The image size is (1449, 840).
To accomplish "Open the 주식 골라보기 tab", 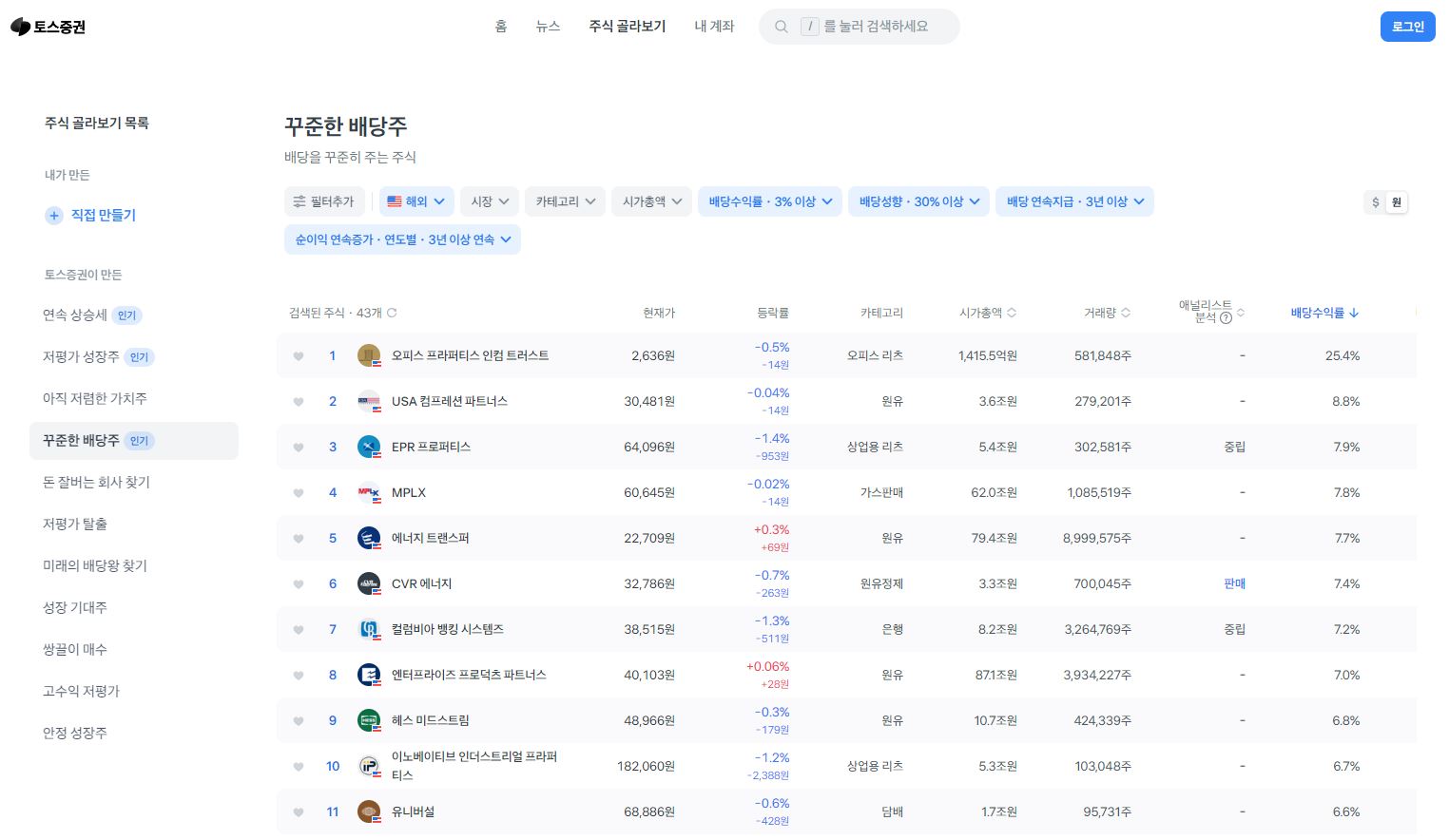I will 628,27.
